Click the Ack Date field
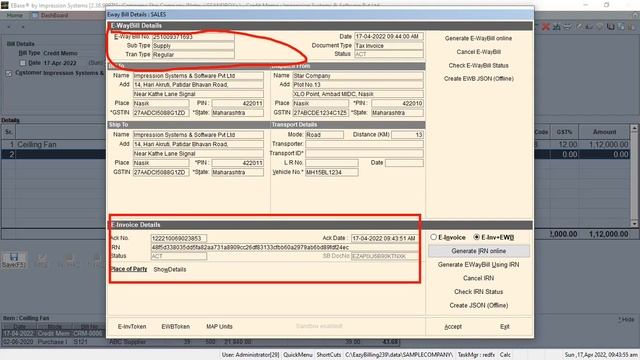 click(x=384, y=238)
